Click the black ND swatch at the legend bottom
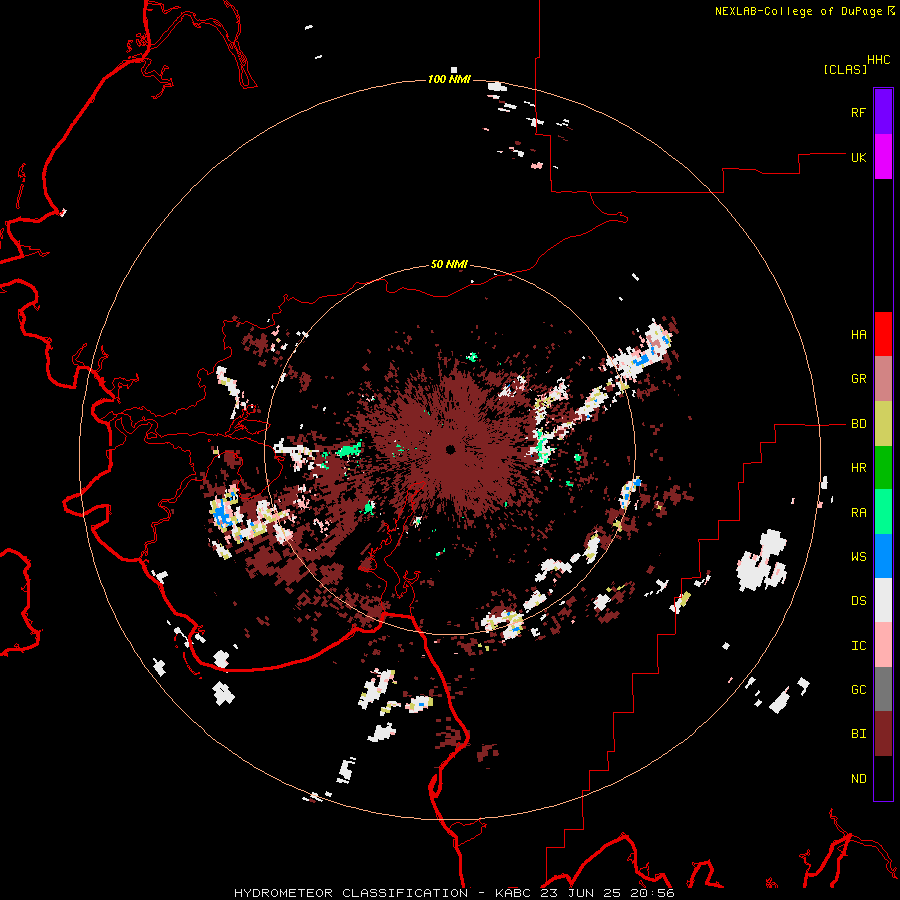 point(883,778)
